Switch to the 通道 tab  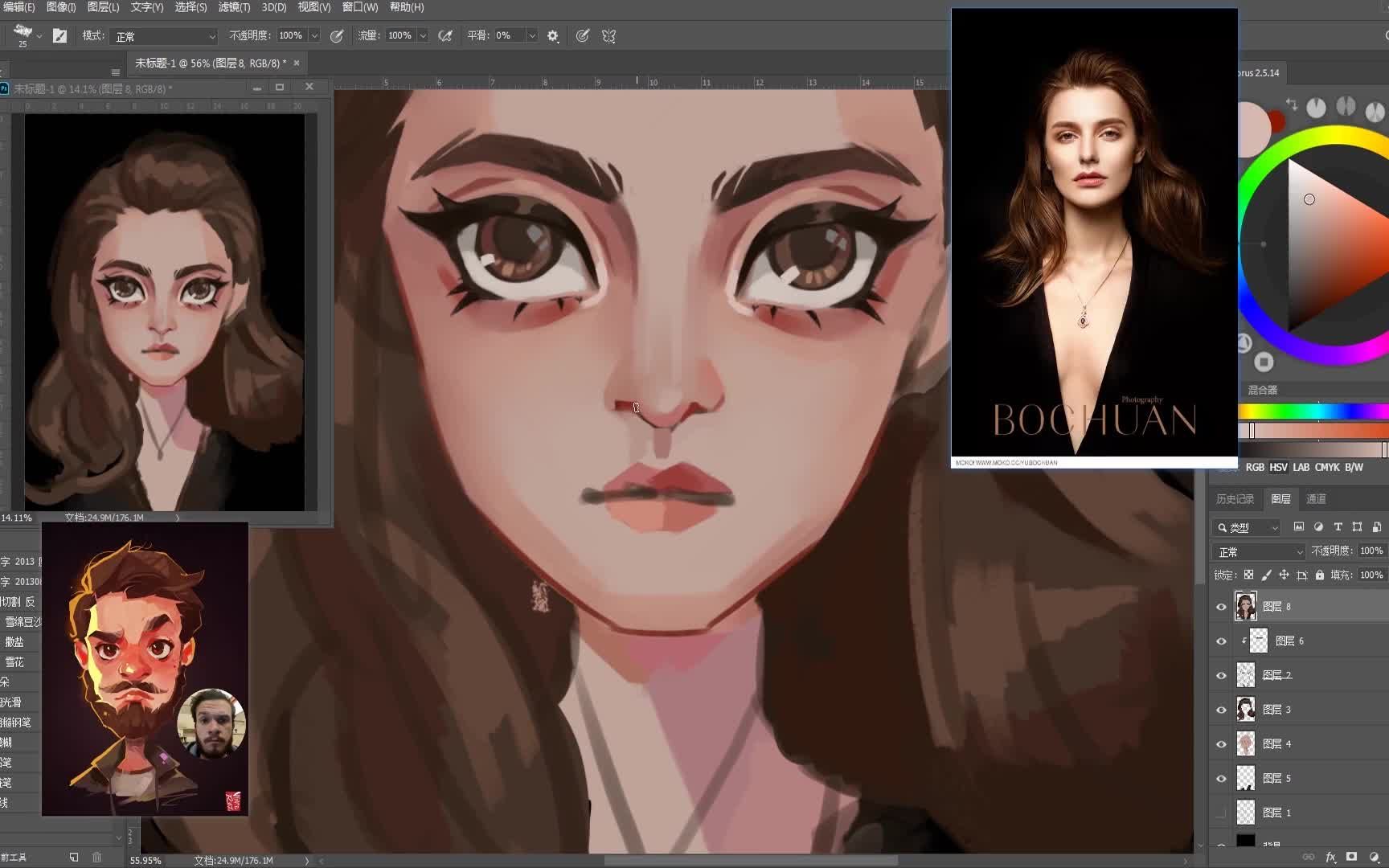[x=1316, y=499]
